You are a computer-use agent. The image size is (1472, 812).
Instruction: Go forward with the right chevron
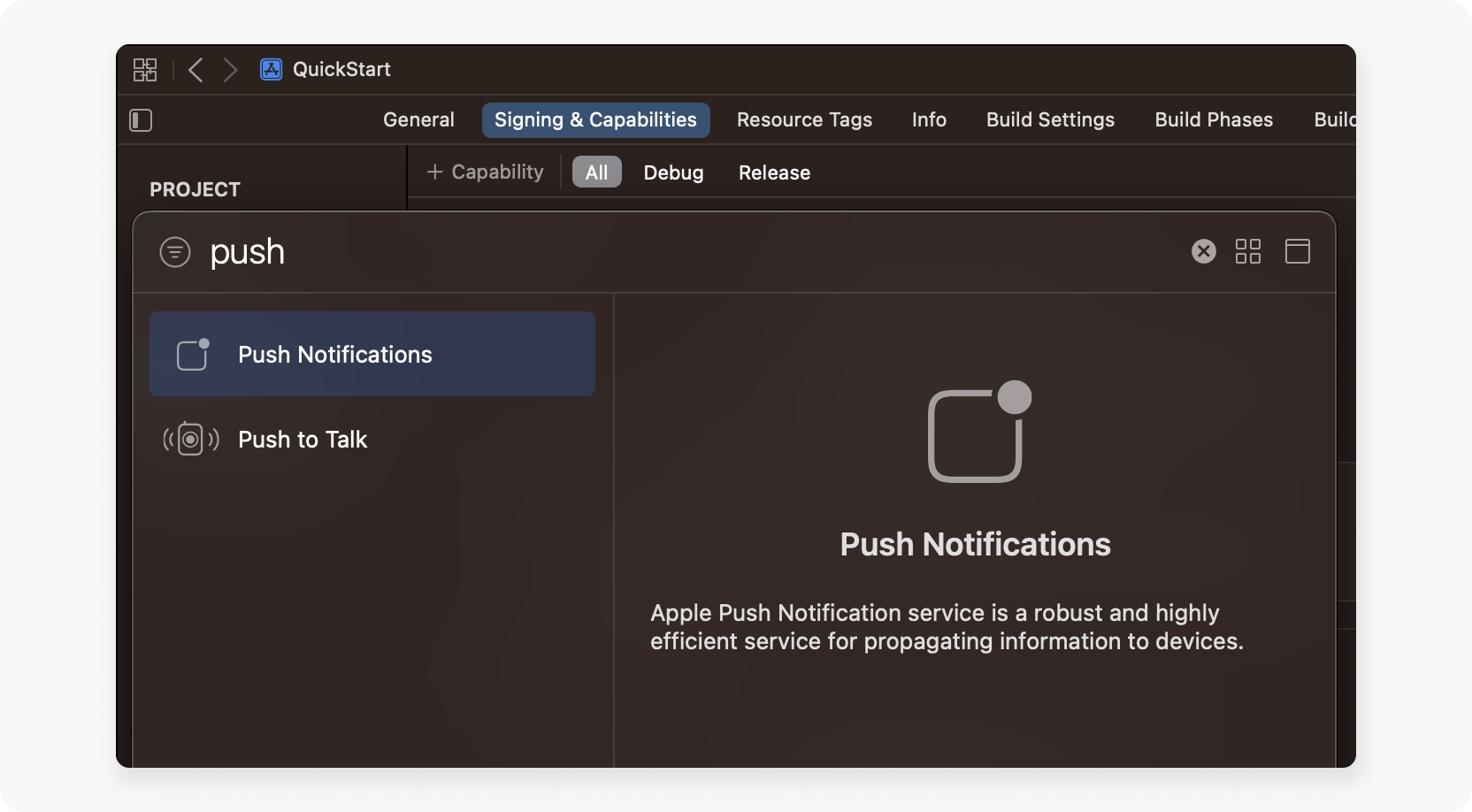click(x=230, y=70)
